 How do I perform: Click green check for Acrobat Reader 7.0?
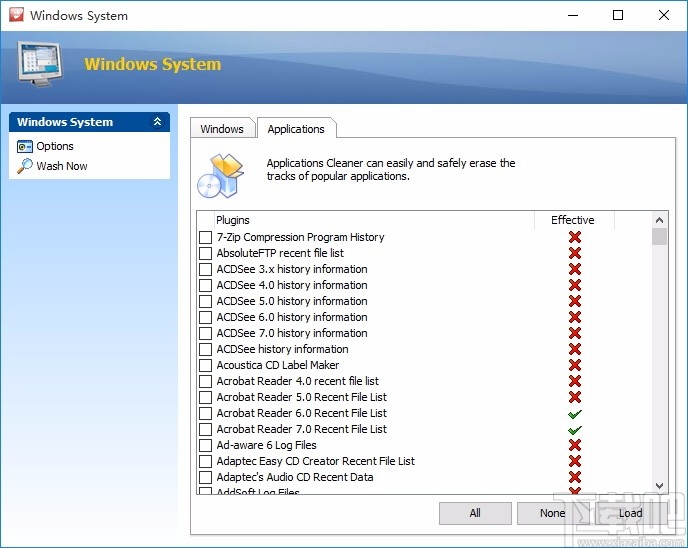[575, 430]
